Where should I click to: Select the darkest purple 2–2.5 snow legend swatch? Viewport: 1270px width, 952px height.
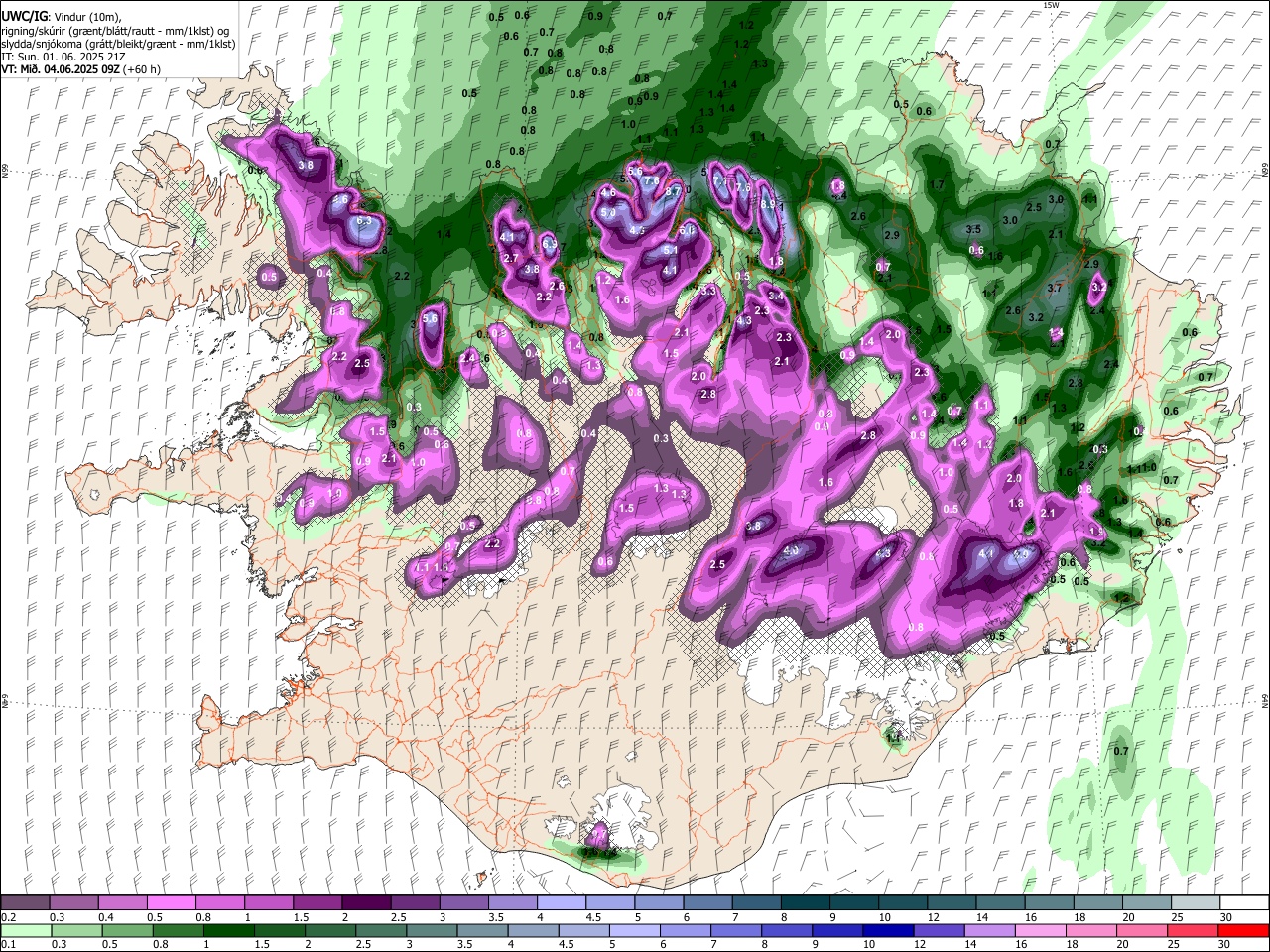pos(366,903)
